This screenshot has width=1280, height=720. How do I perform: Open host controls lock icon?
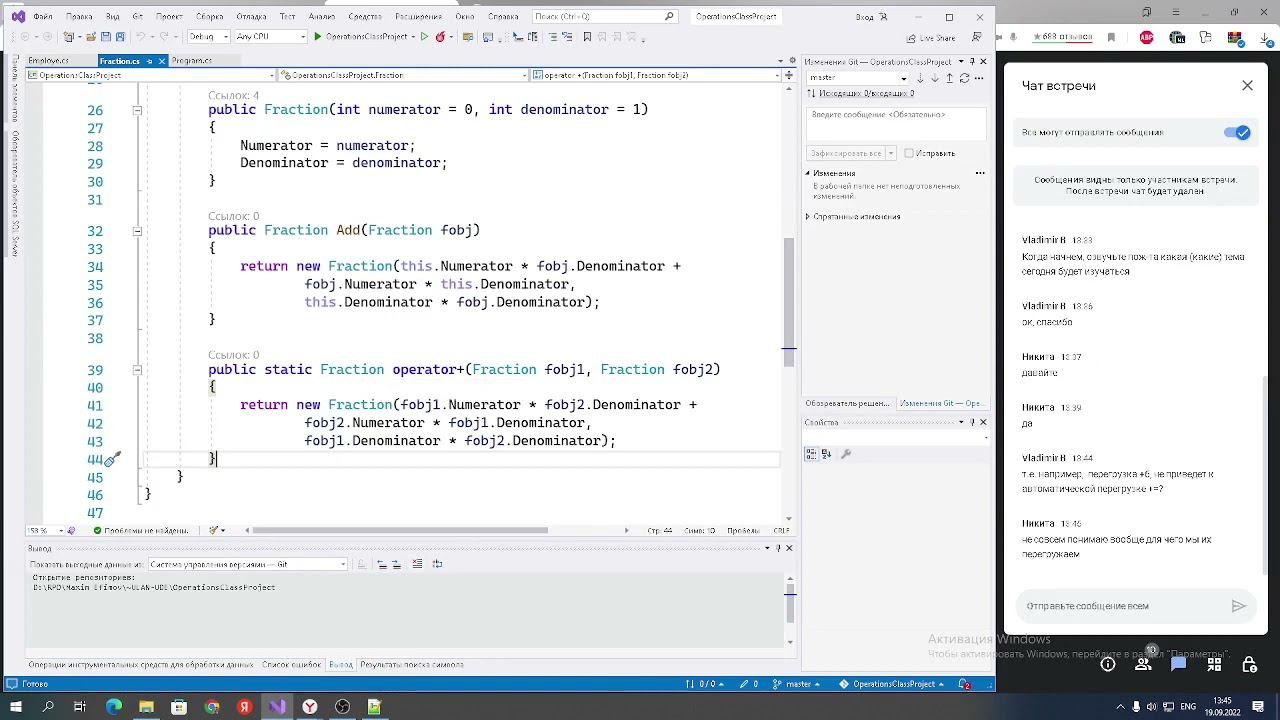[x=1250, y=664]
